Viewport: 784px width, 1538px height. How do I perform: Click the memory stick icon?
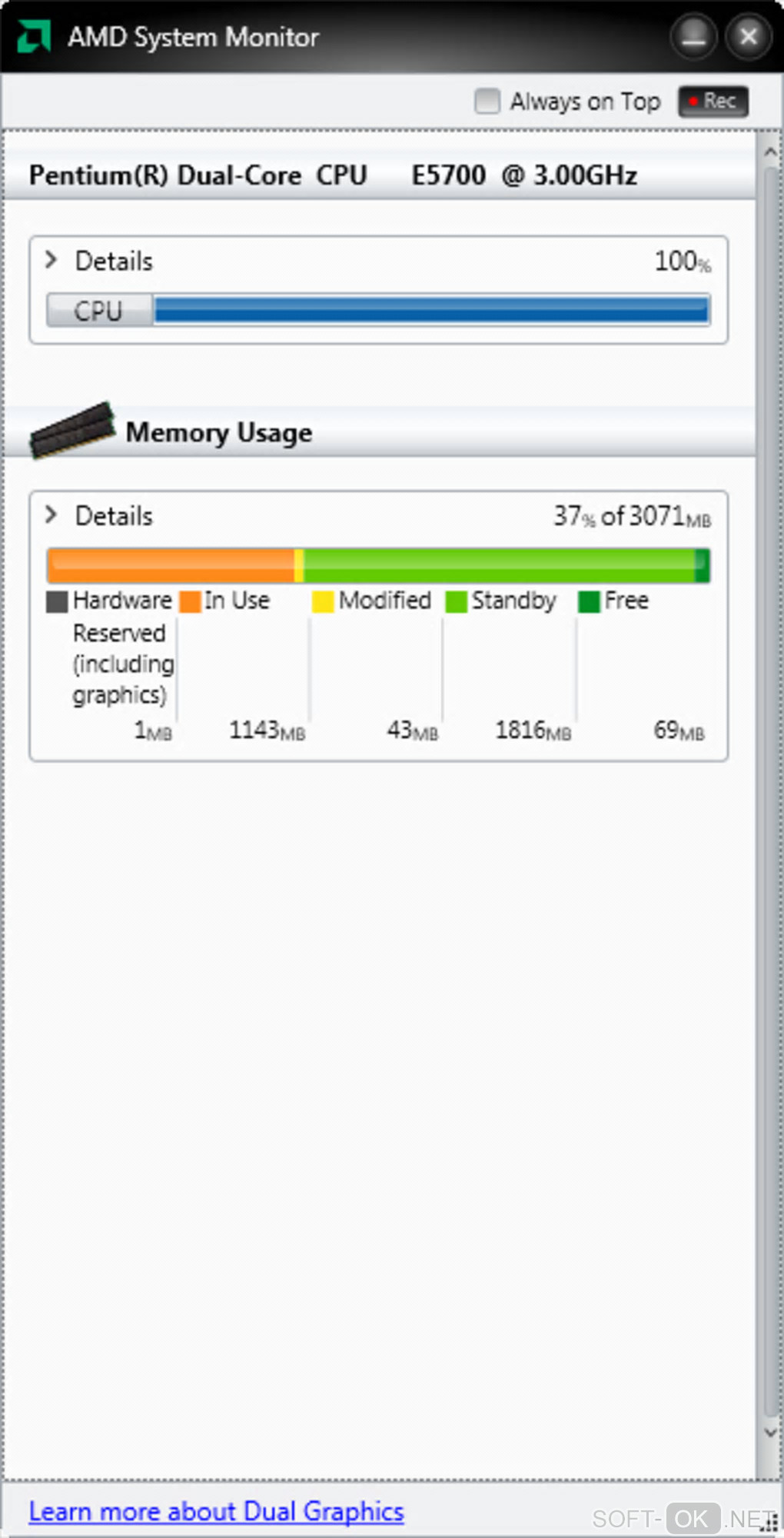72,431
